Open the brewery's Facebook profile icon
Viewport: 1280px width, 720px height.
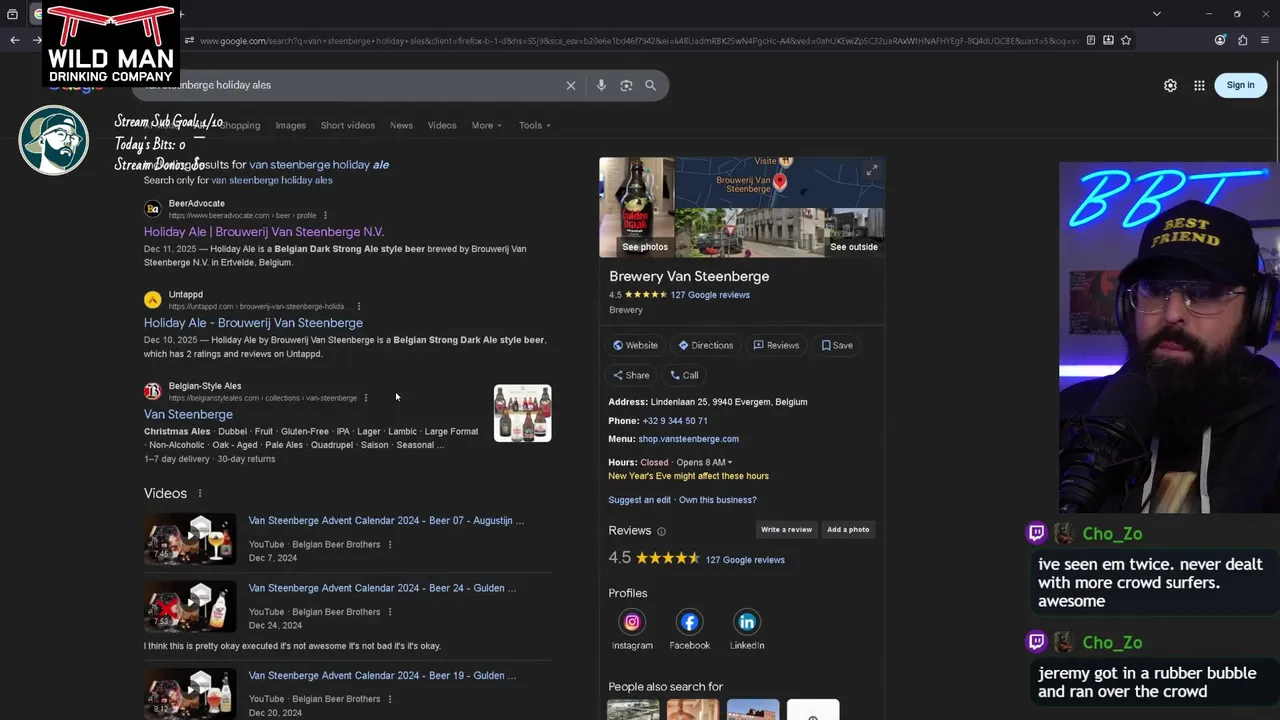pyautogui.click(x=690, y=622)
